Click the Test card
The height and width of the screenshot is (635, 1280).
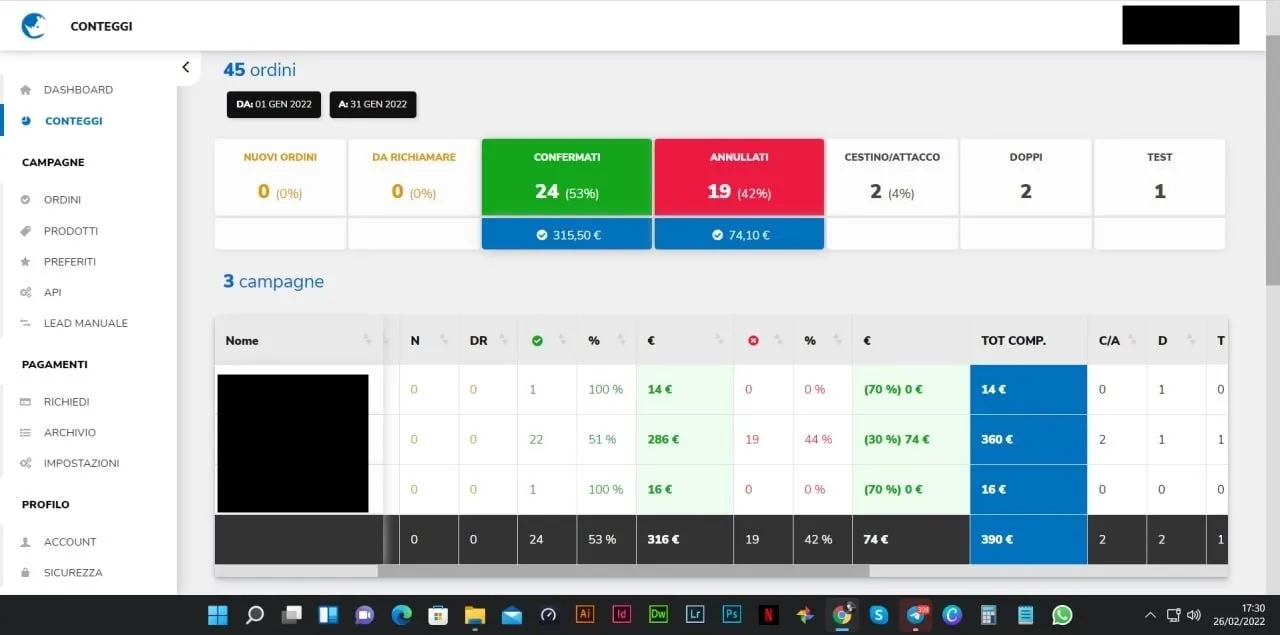point(1159,177)
